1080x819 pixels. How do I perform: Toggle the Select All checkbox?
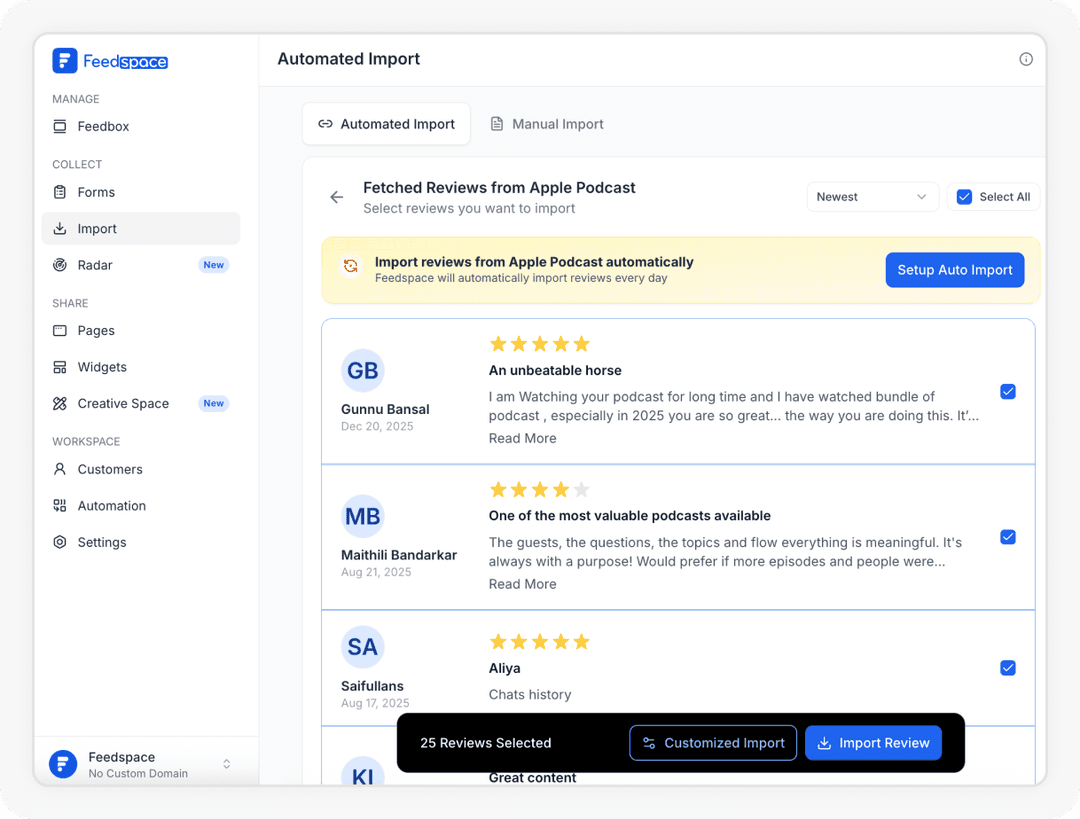[x=964, y=197]
